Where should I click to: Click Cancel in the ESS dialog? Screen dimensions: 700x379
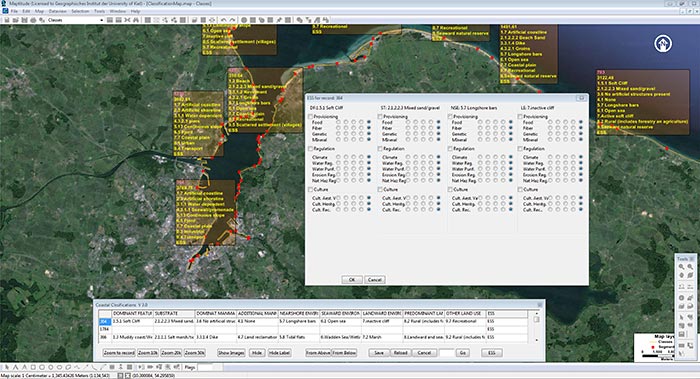(x=374, y=279)
